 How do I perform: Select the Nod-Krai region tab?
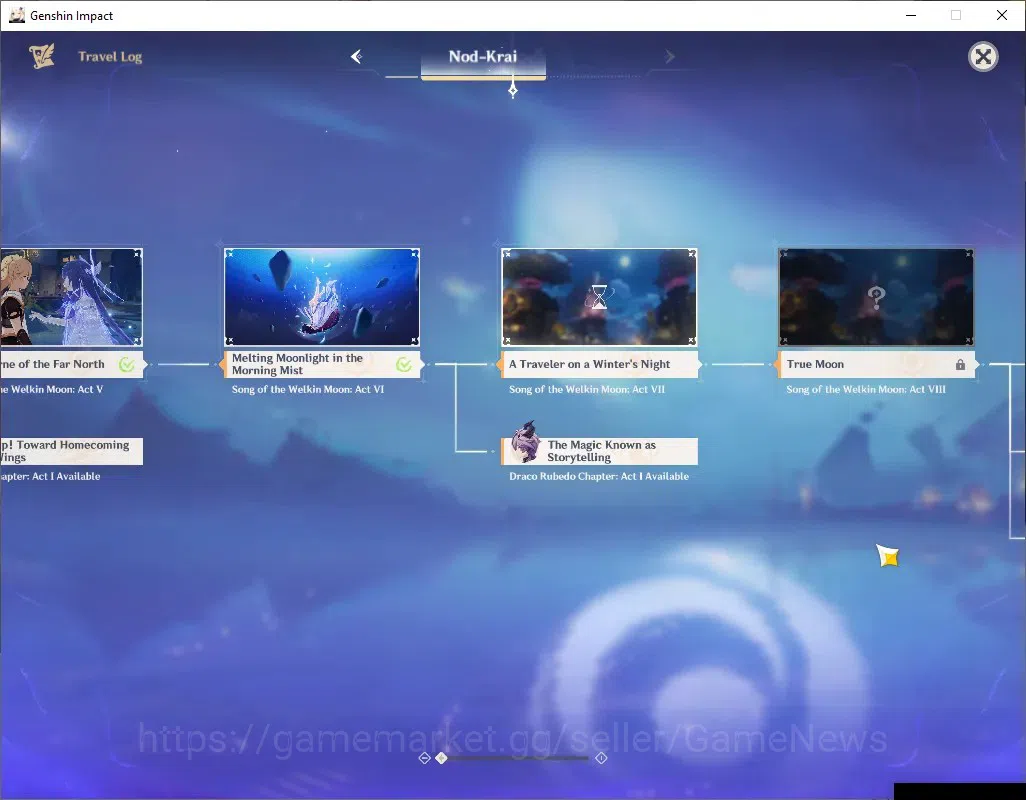(x=483, y=57)
